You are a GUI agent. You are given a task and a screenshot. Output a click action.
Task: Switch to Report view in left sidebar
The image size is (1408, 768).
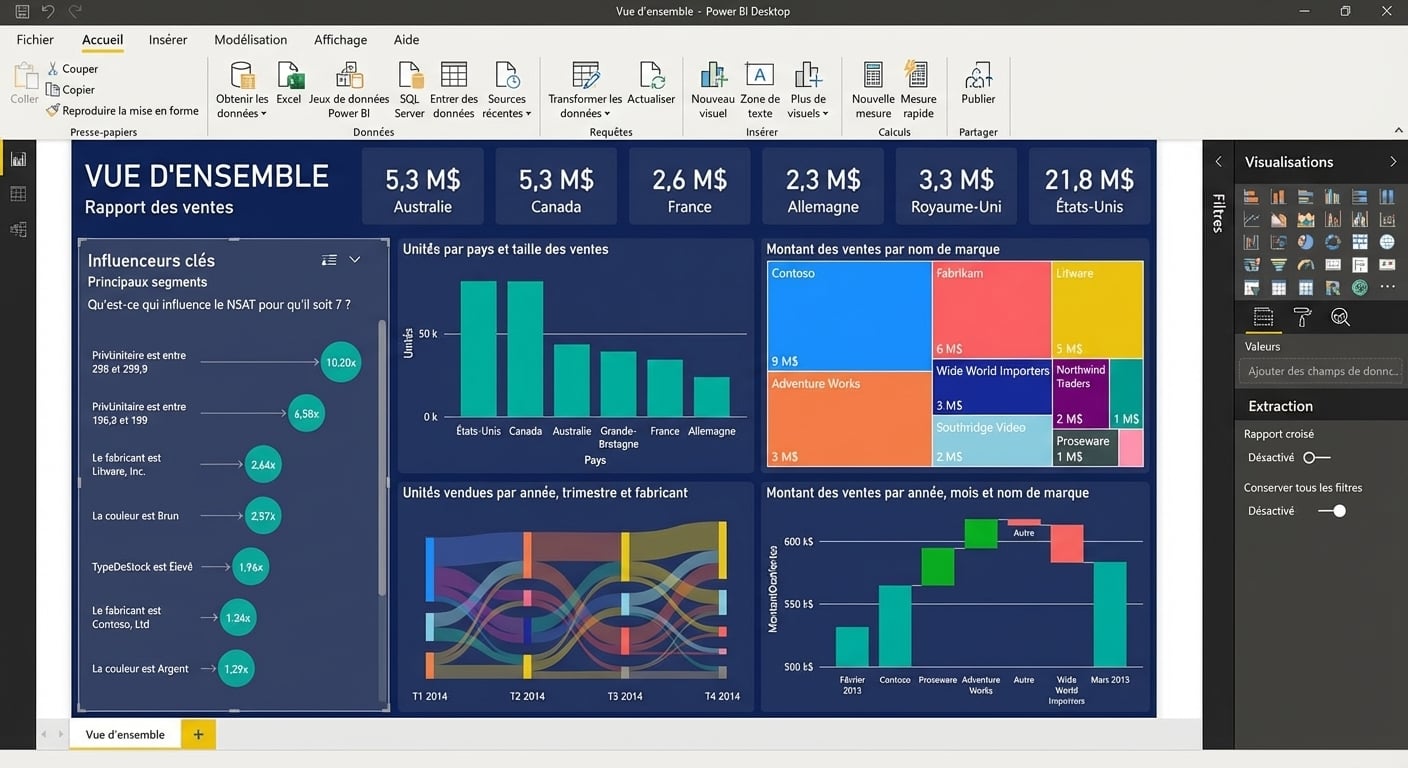click(x=18, y=159)
